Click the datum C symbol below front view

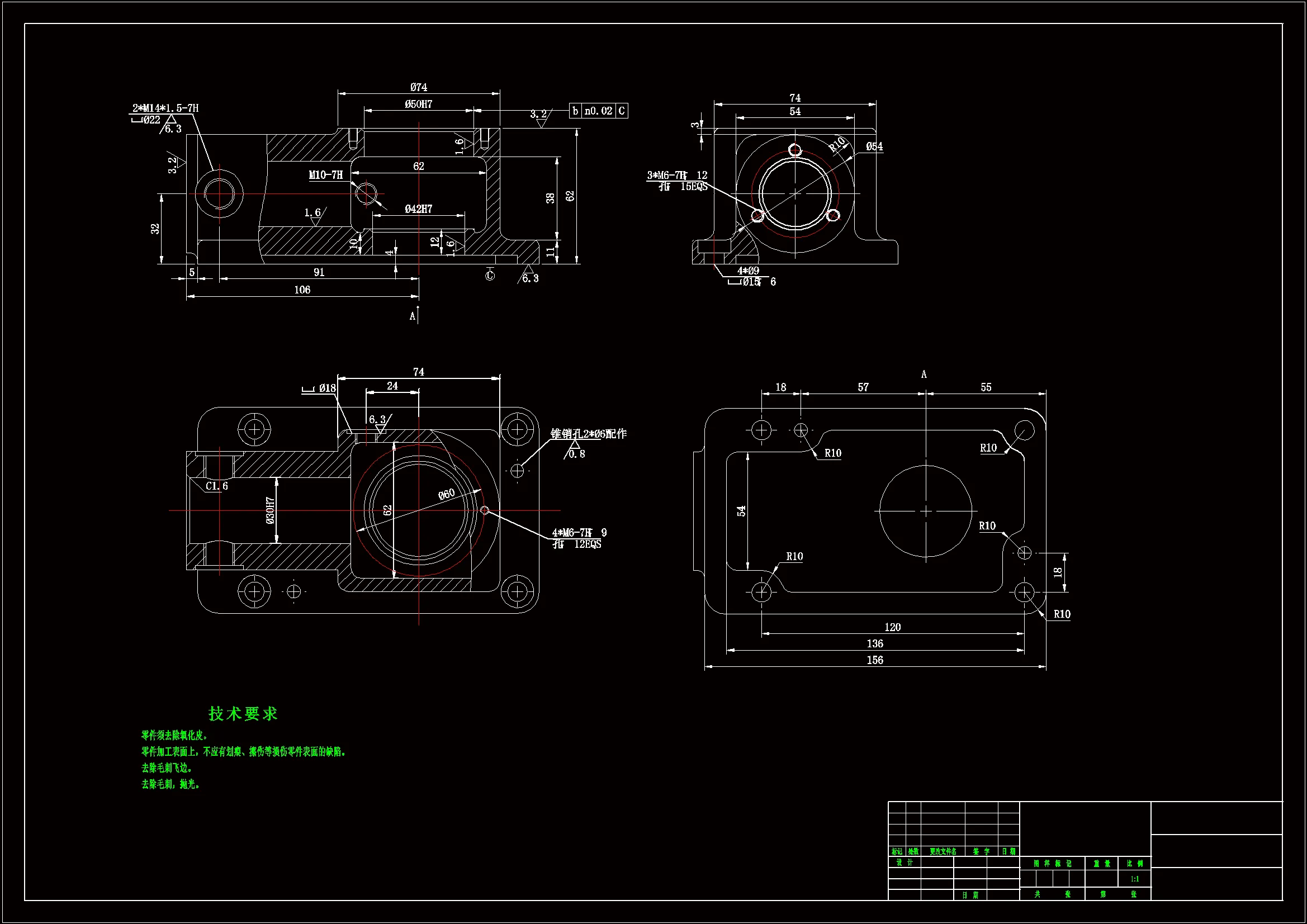tap(490, 276)
